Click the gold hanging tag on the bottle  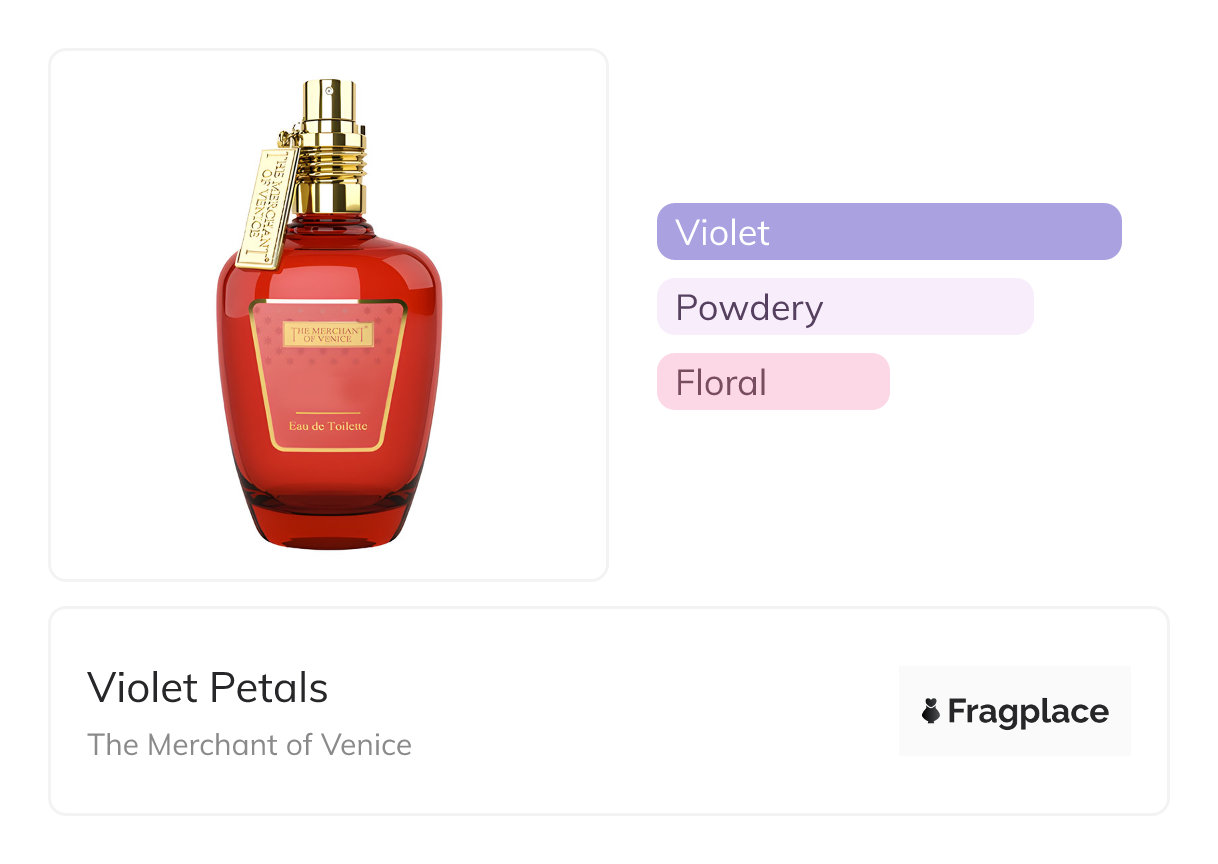[267, 208]
